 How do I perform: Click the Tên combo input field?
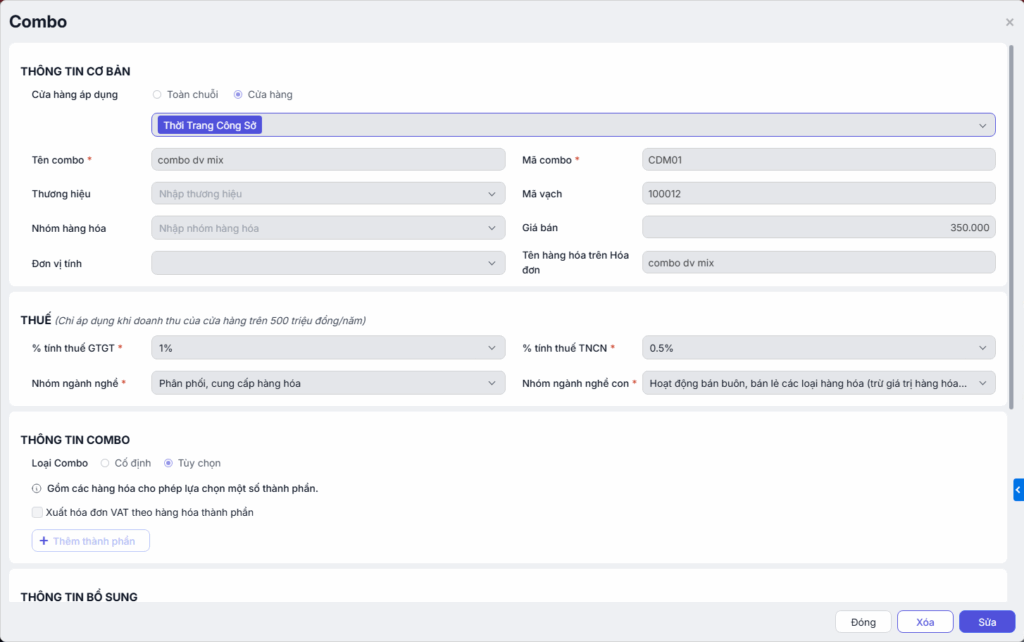point(328,160)
